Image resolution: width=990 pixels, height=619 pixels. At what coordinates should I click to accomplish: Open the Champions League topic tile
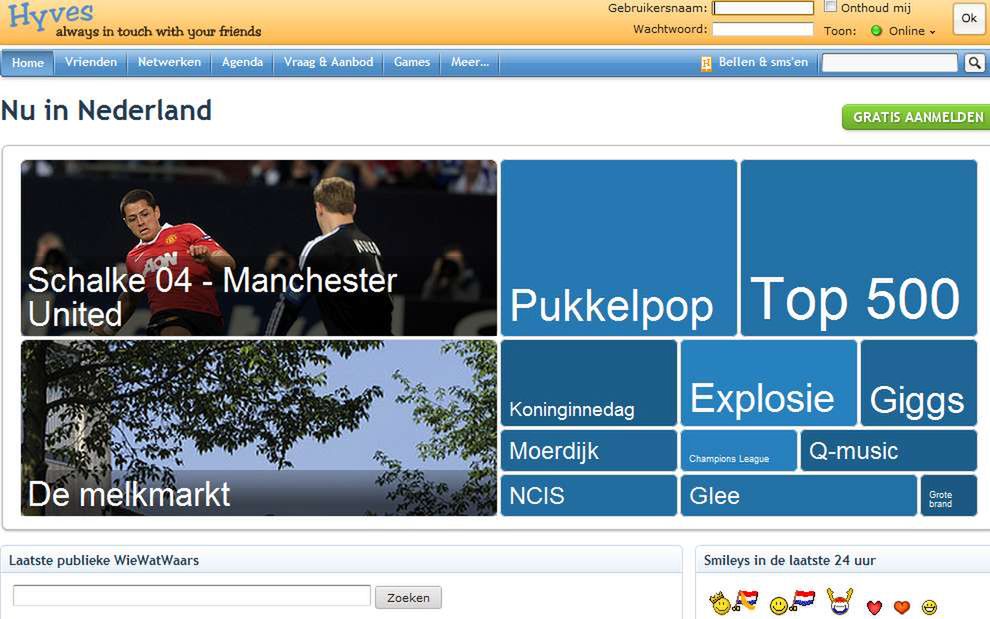tap(739, 450)
